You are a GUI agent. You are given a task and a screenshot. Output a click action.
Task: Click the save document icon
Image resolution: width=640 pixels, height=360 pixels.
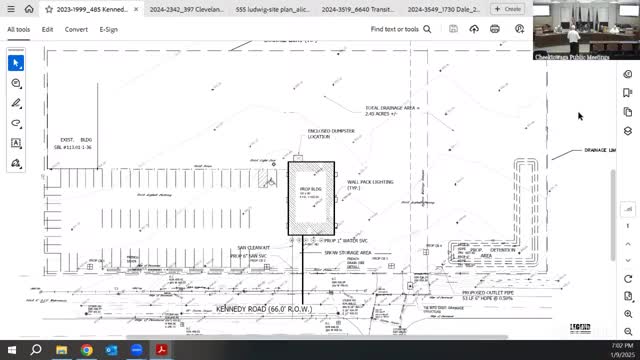453,29
